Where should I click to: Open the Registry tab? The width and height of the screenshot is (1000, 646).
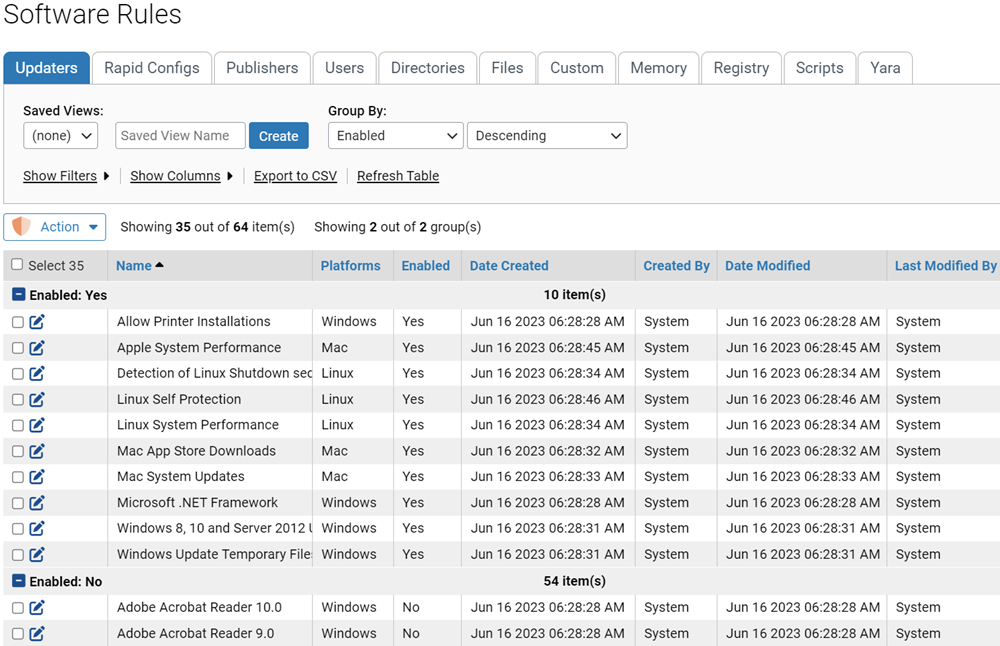(741, 68)
